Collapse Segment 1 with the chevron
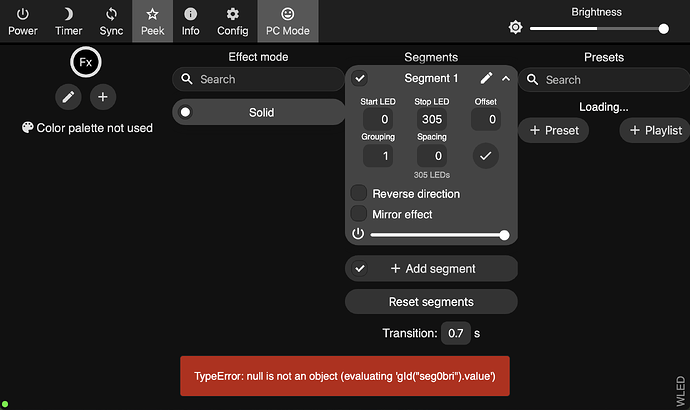690x410 pixels. [x=506, y=79]
